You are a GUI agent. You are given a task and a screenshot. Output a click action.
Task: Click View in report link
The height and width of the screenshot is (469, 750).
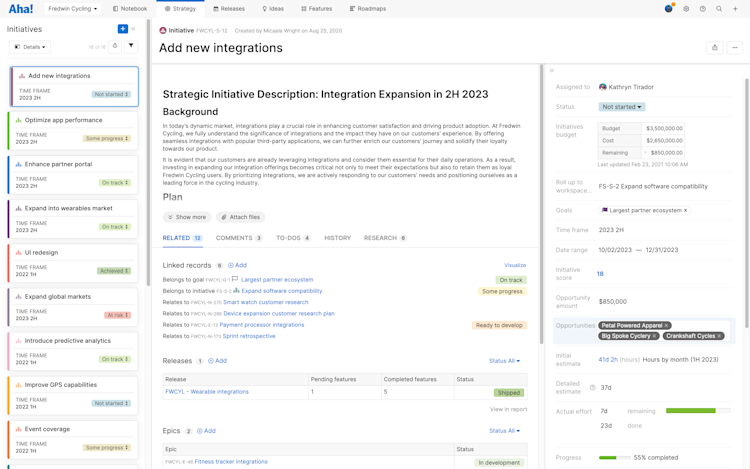click(x=508, y=409)
